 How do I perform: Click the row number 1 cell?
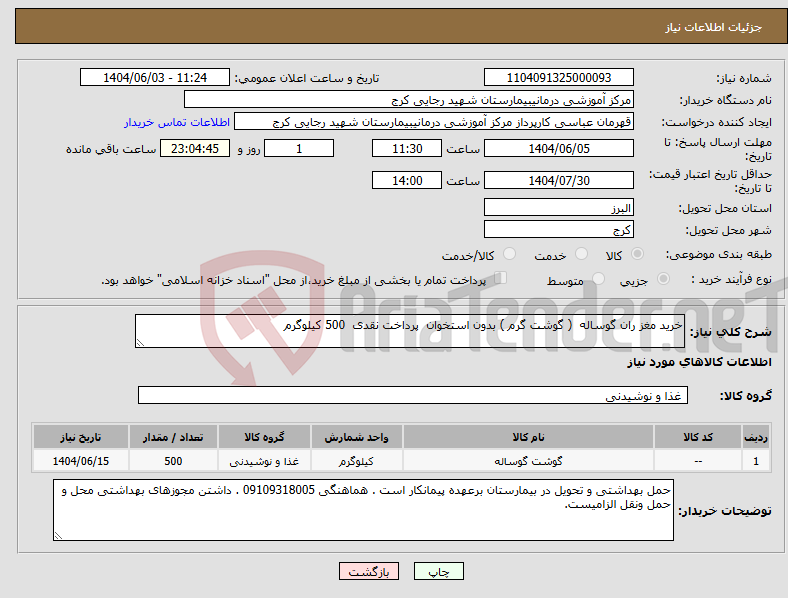[756, 461]
